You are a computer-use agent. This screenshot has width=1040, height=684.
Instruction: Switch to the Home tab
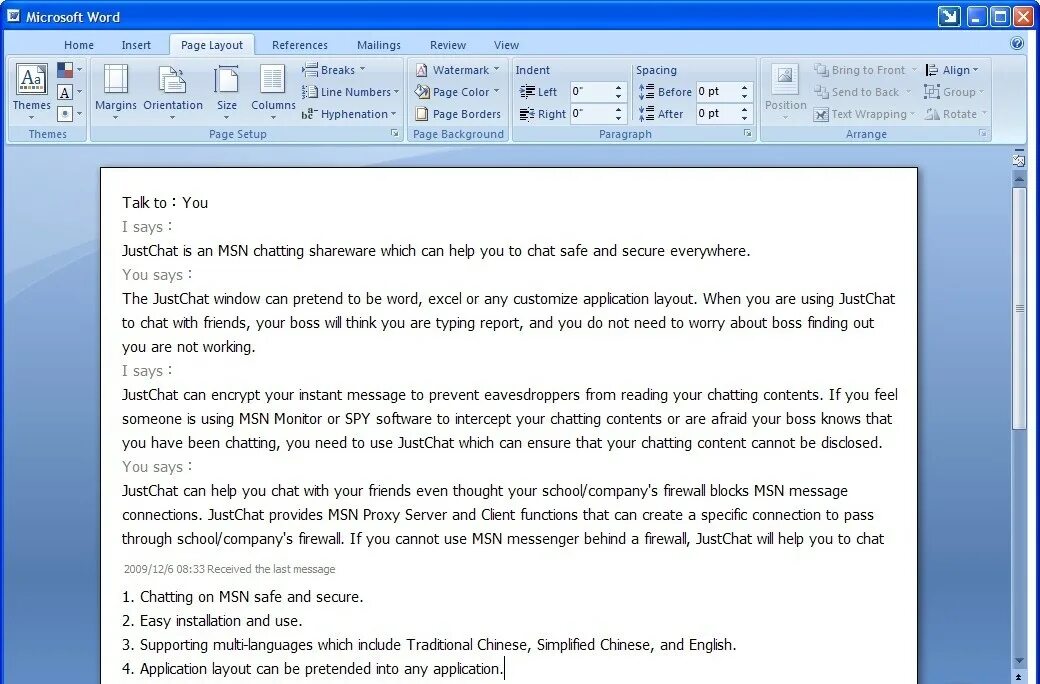pos(79,45)
